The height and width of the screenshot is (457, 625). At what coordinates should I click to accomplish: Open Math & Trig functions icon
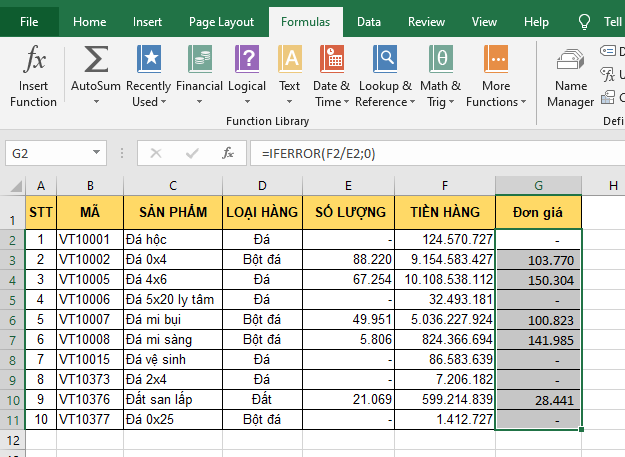coord(440,62)
